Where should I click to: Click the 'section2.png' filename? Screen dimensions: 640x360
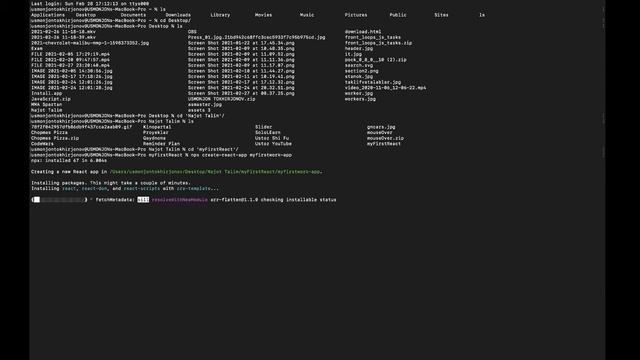(x=362, y=71)
